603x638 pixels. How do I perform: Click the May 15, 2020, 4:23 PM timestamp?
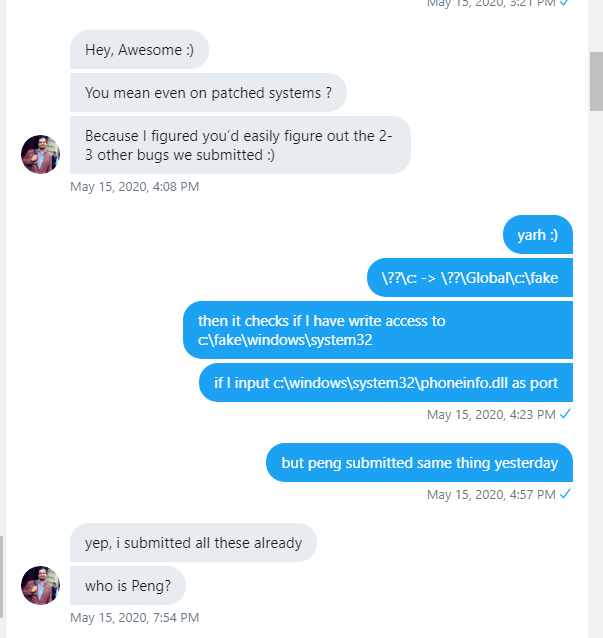coord(491,415)
